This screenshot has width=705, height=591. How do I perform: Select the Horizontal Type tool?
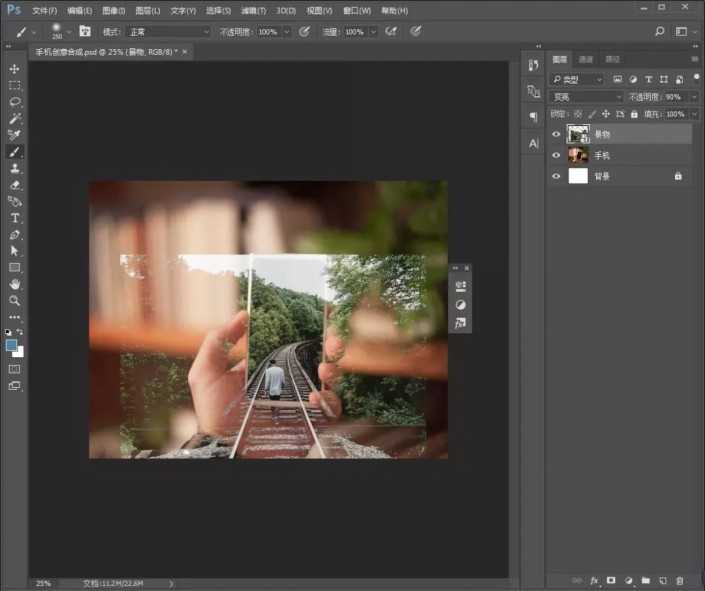click(15, 218)
